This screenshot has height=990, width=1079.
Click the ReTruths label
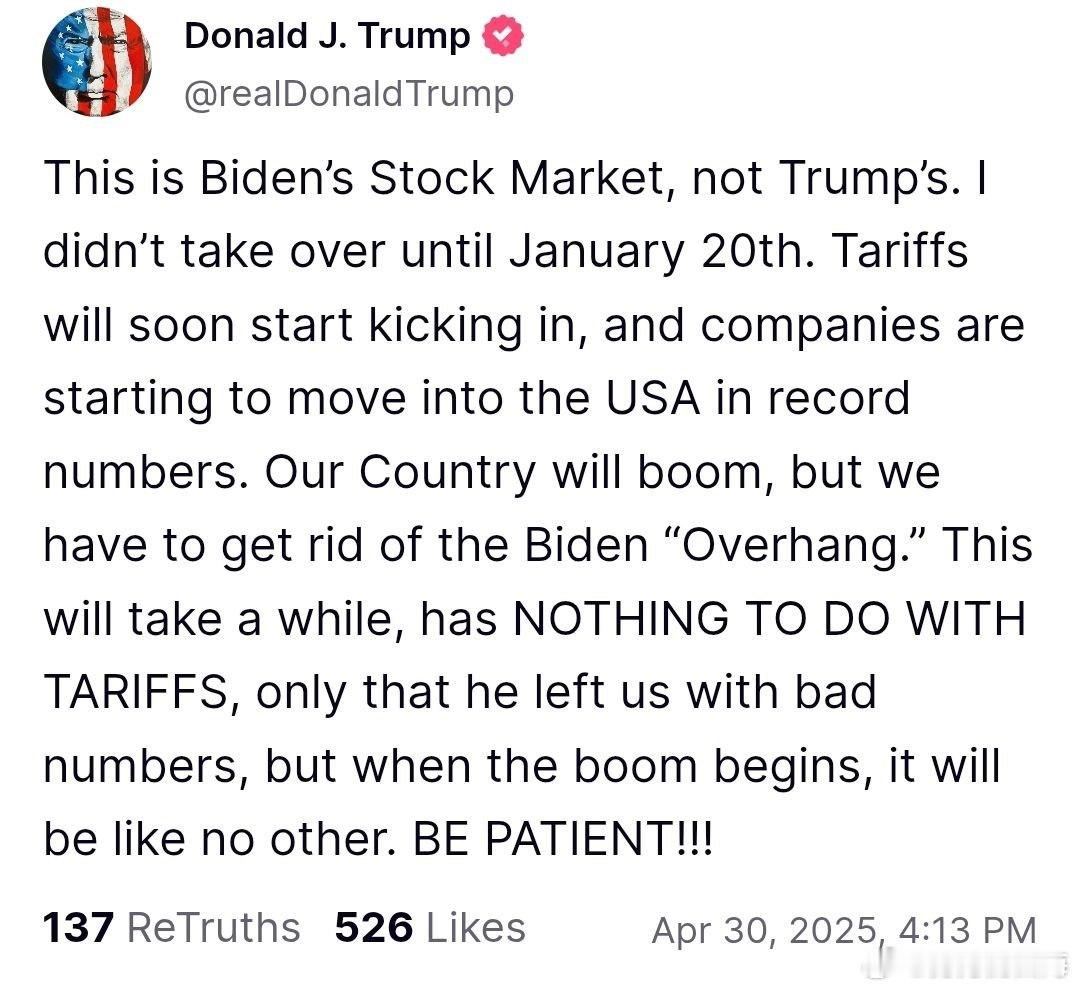pos(214,927)
